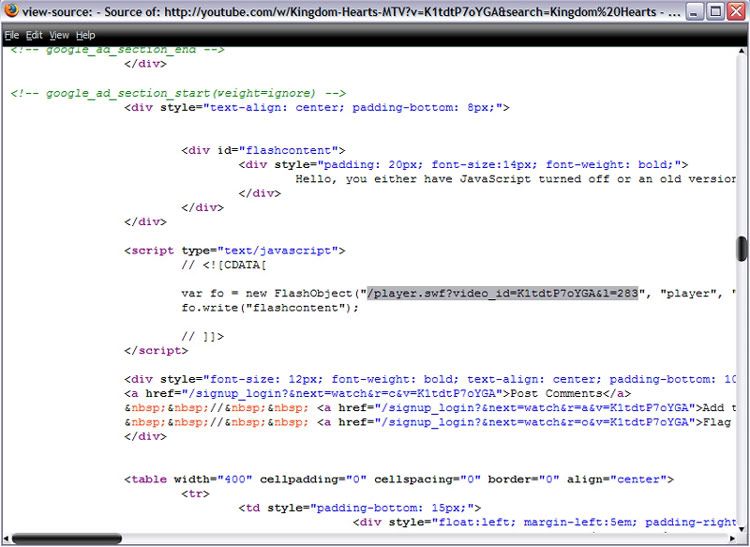
Task: Click the Post Comments anchor line
Action: click(x=377, y=394)
